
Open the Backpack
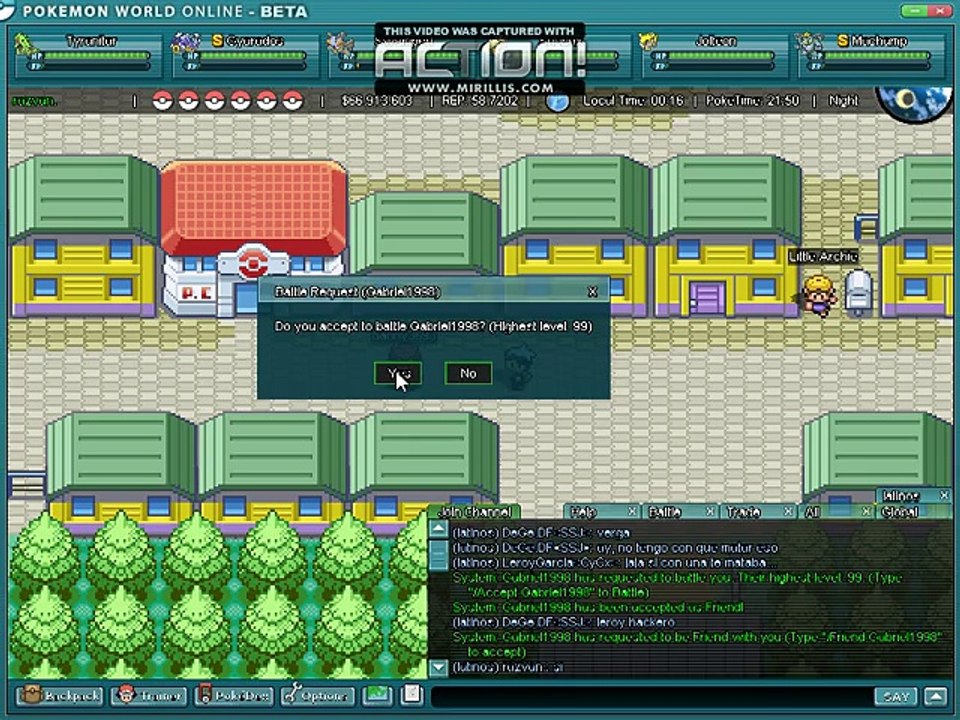59,695
